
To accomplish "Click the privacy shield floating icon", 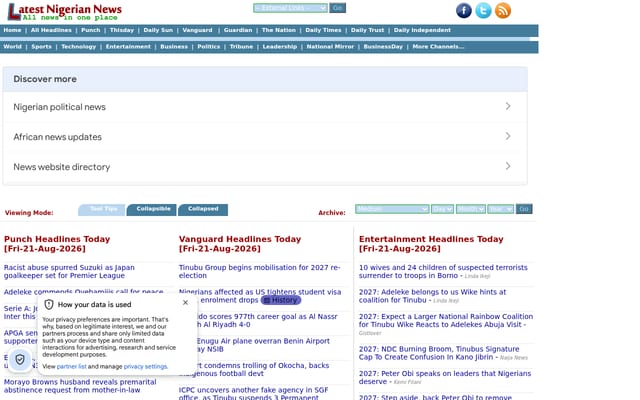I will pyautogui.click(x=20, y=360).
